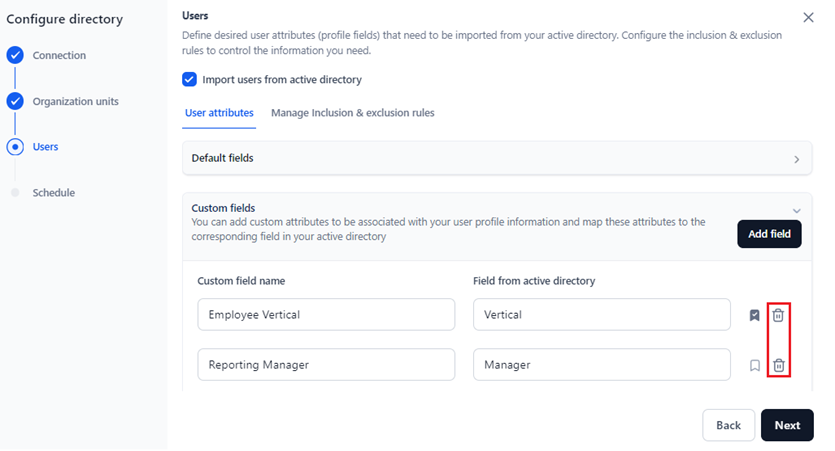Go to Connection step
Screen dimensions: 835x451
point(59,55)
